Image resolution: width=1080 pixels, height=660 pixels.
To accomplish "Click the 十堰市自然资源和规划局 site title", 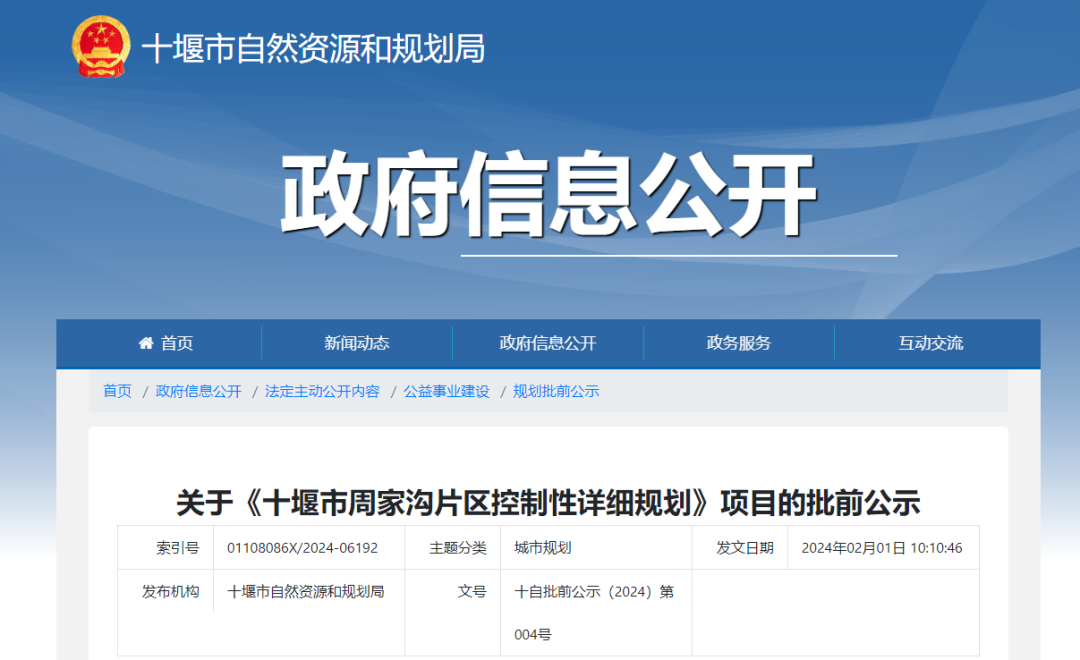I will point(313,49).
